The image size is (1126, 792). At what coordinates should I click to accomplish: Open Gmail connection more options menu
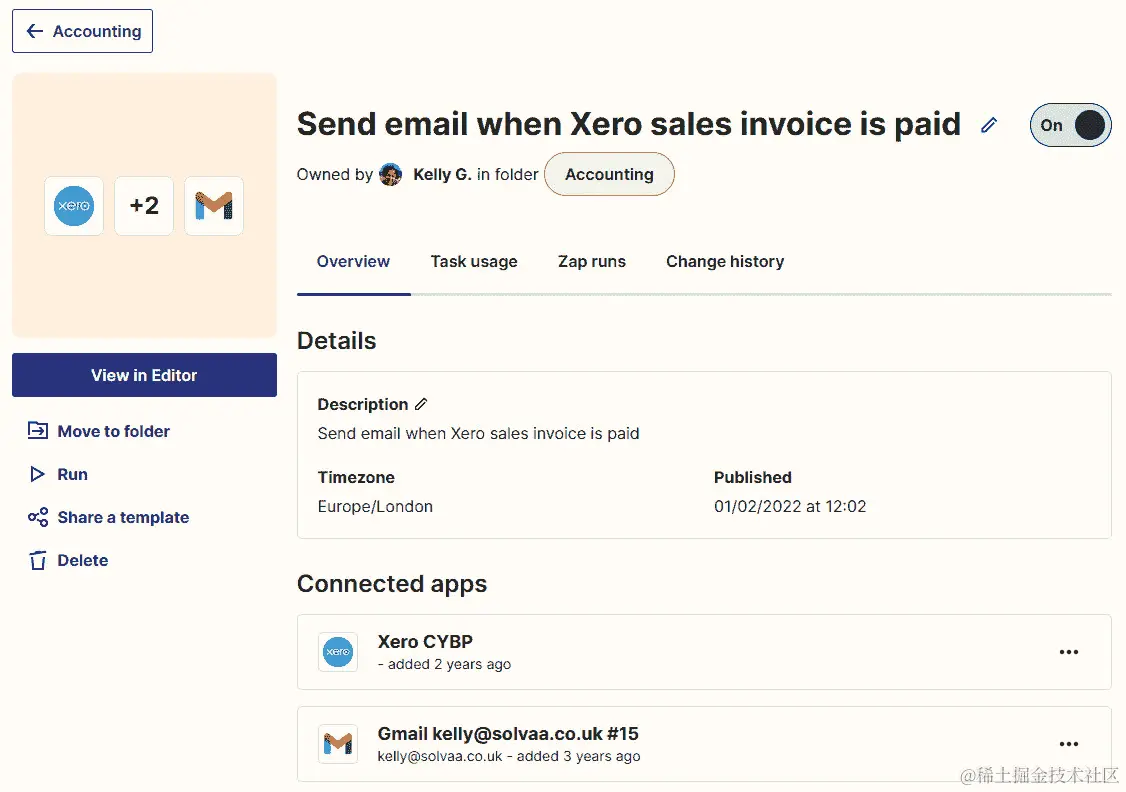pos(1069,744)
